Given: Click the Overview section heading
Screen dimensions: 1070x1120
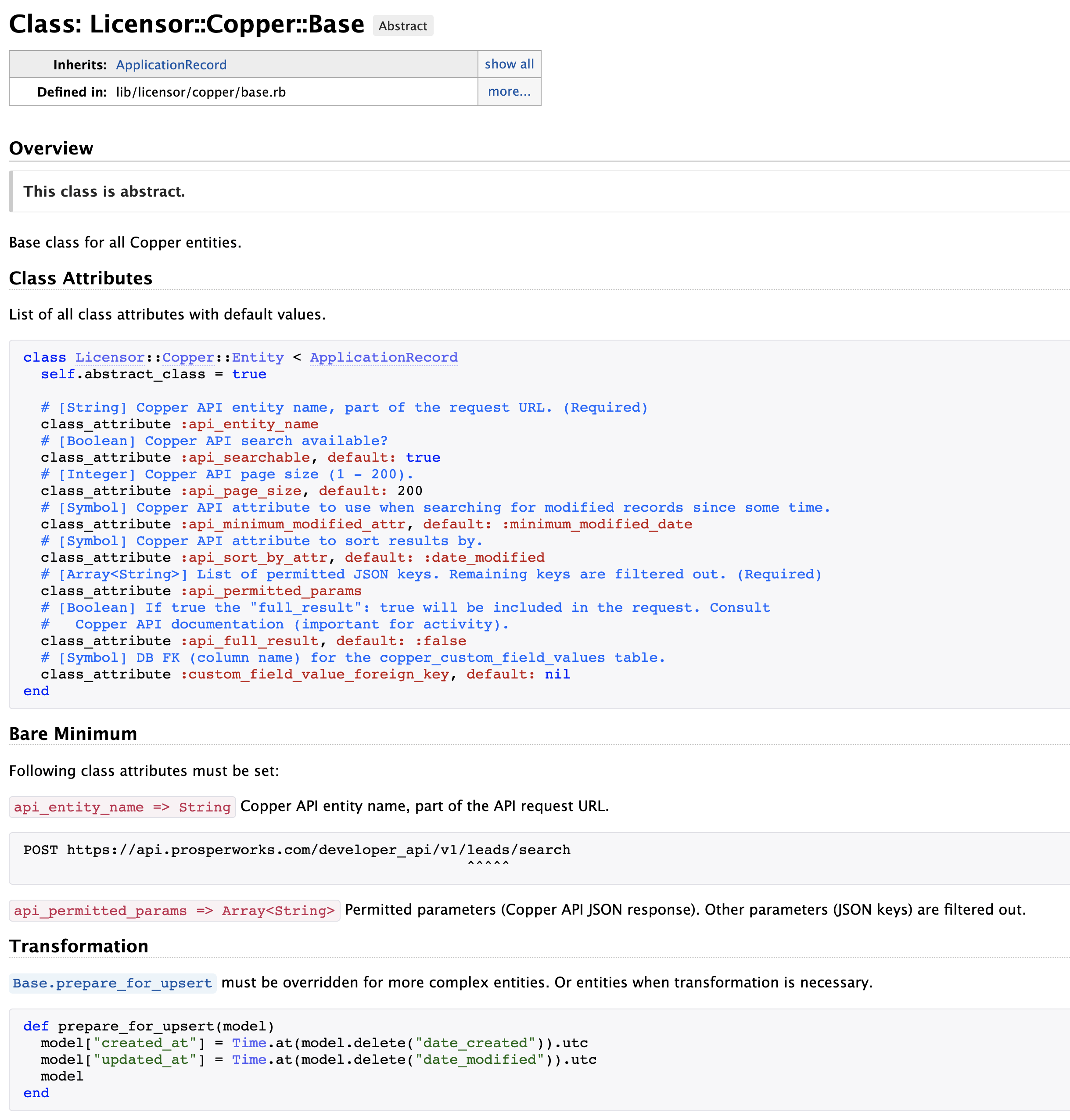Looking at the screenshot, I should click(51, 148).
